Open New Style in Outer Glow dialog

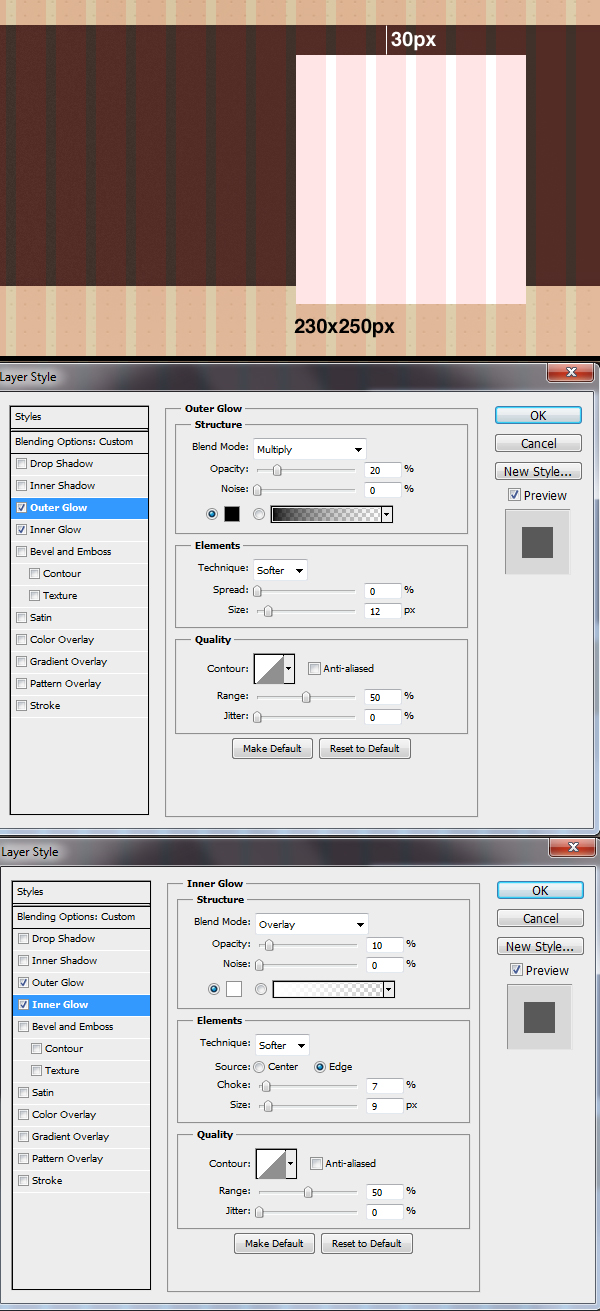538,471
